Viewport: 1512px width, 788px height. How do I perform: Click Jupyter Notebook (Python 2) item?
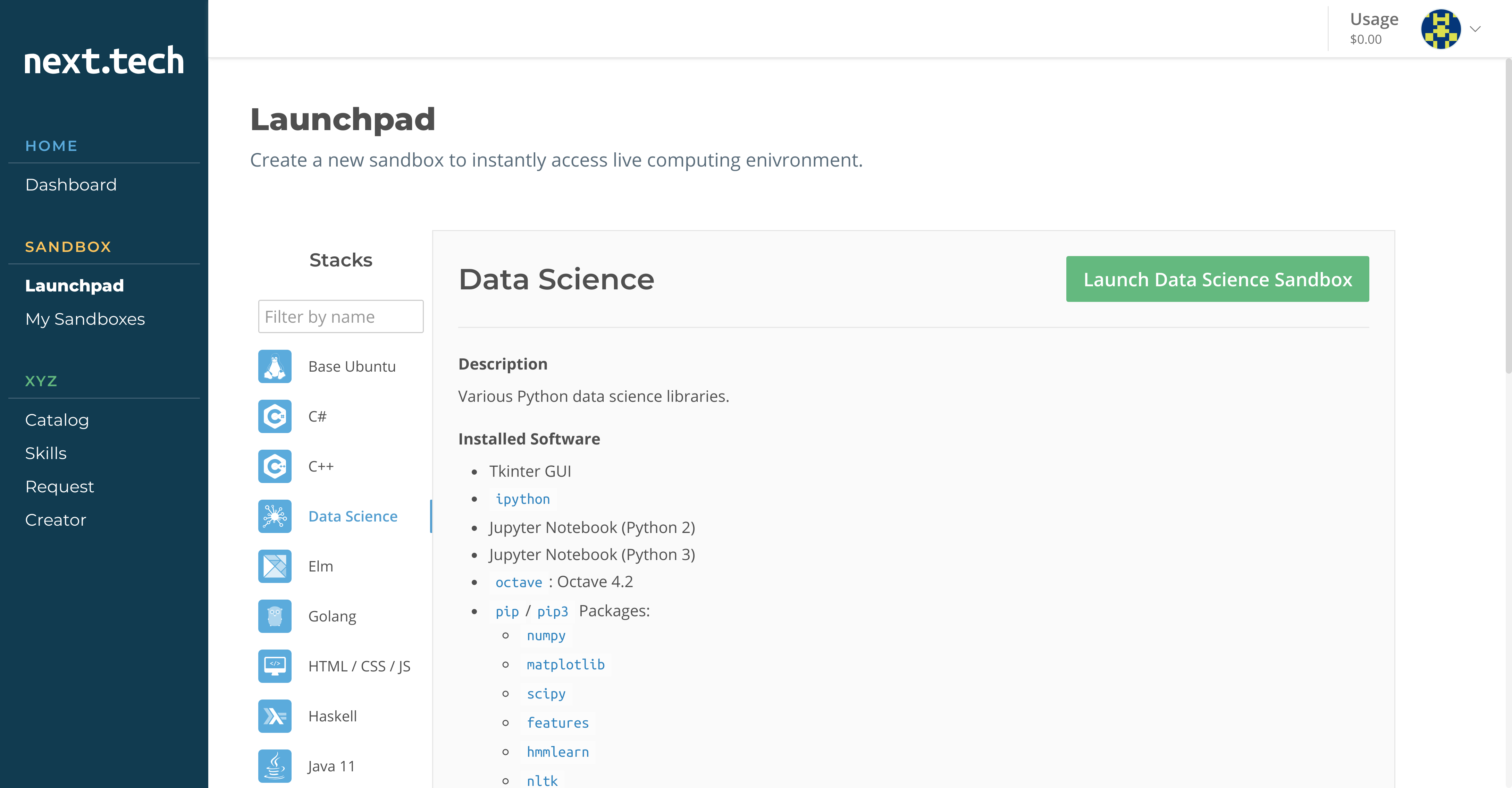point(592,528)
